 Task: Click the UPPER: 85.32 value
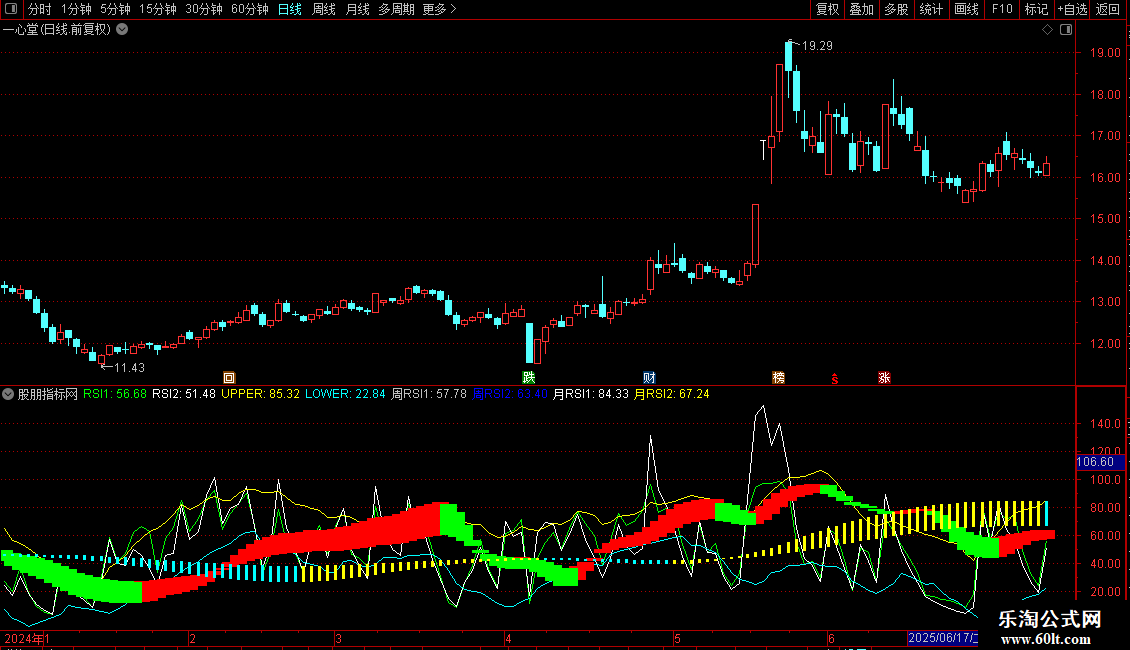(x=260, y=394)
